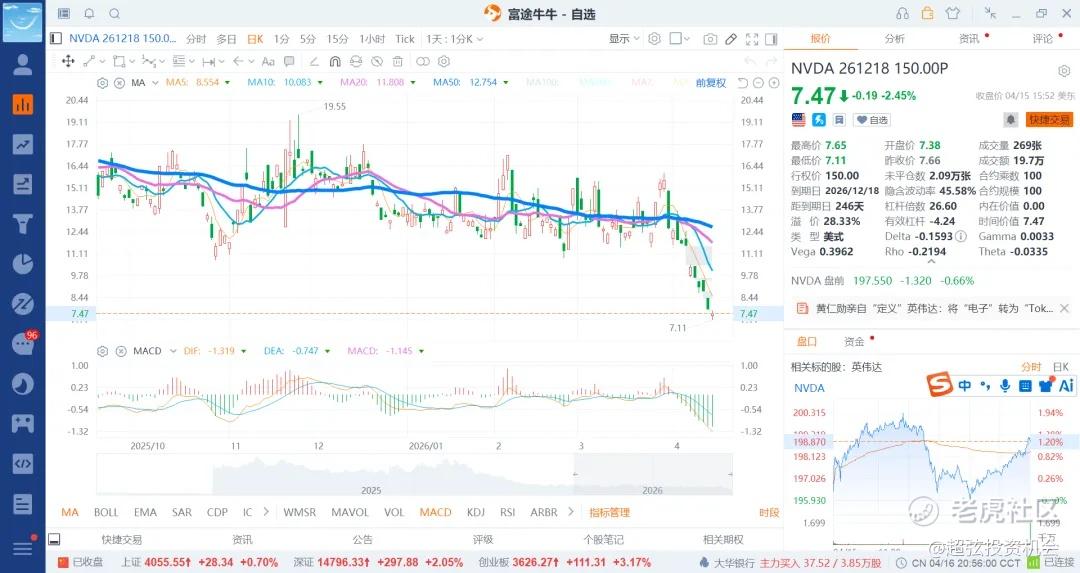
Task: Open MA50 line options arrow
Action: tap(506, 83)
